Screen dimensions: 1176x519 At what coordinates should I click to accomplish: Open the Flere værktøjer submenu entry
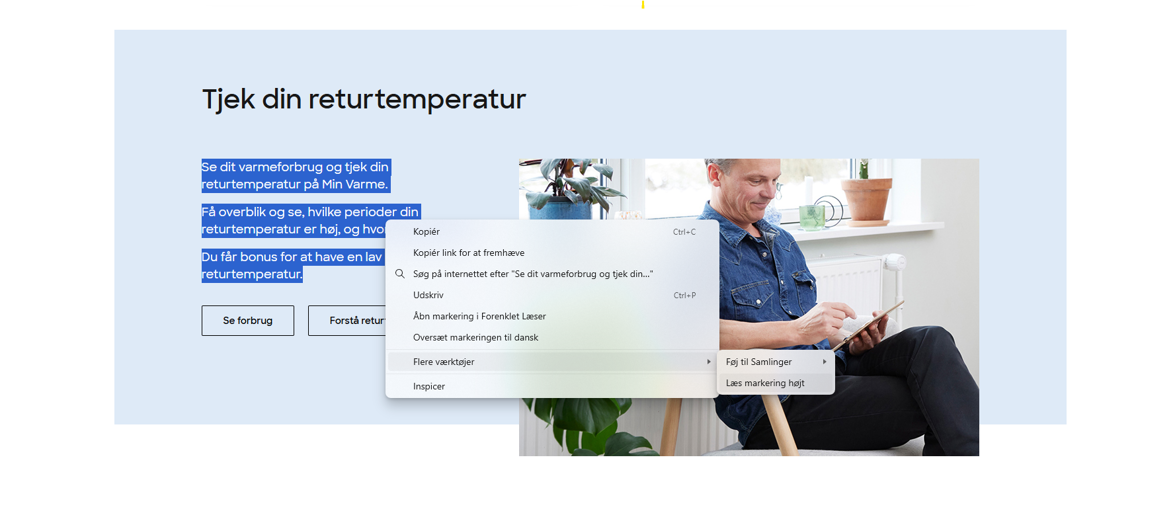tap(444, 362)
